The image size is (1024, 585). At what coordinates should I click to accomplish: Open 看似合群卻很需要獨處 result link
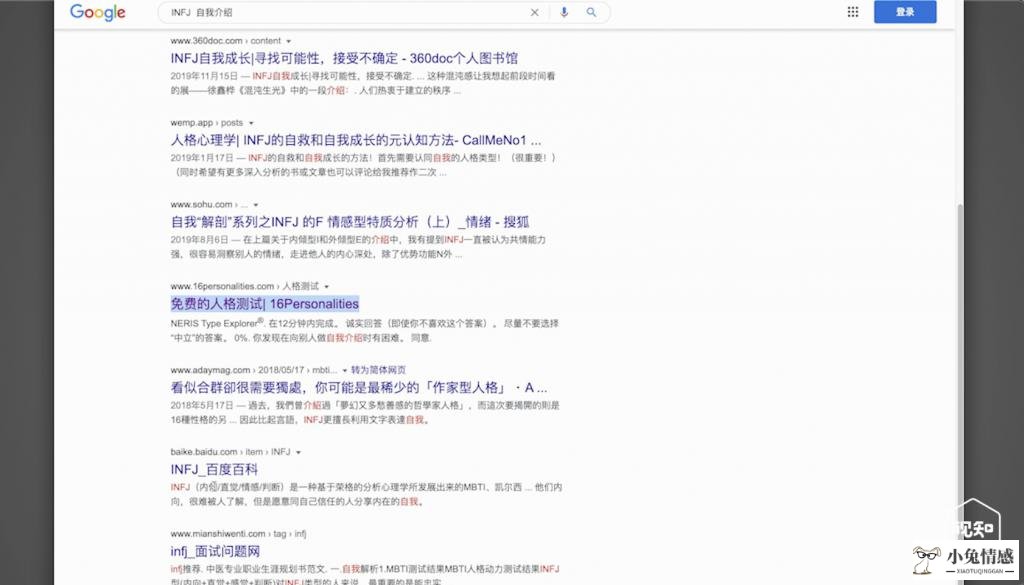(x=359, y=388)
